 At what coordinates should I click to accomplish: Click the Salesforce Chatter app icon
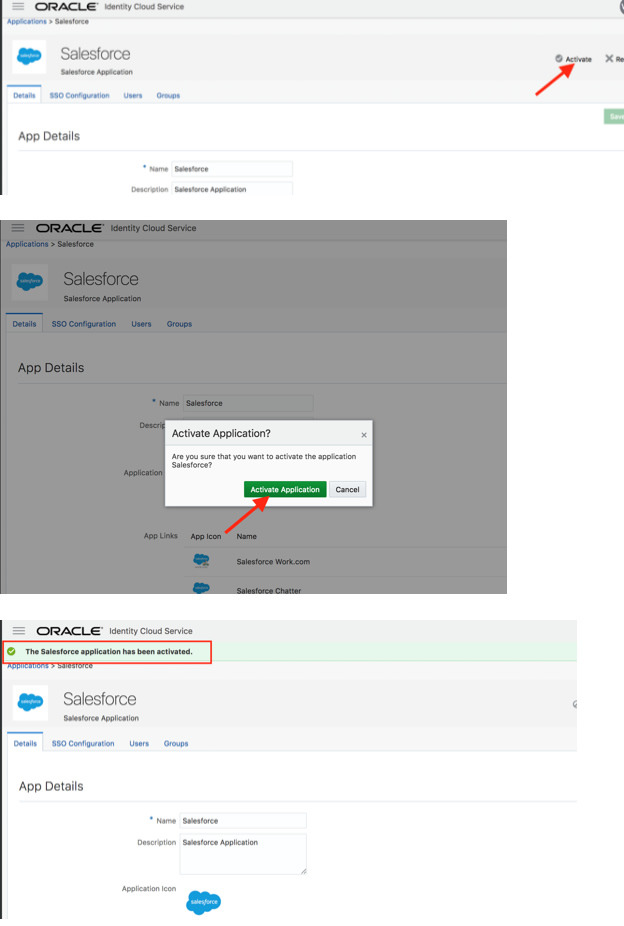(201, 588)
